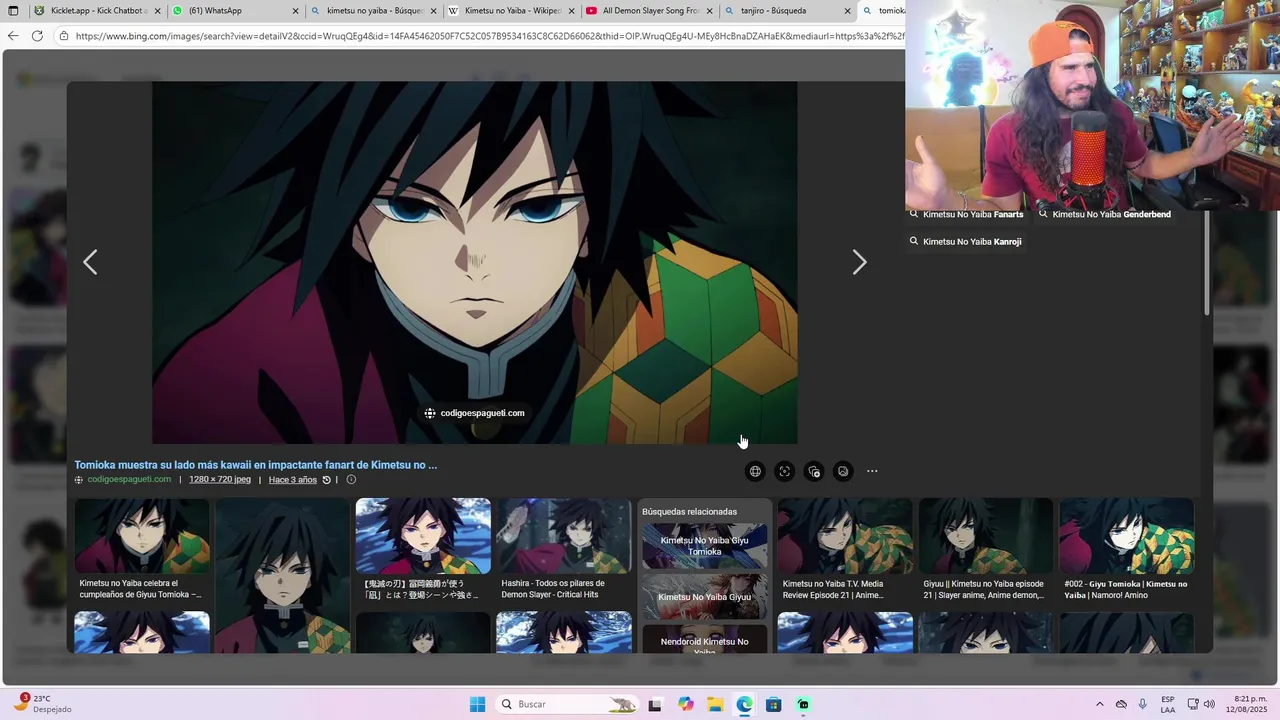Click the network icon in system tray
The height and width of the screenshot is (720, 1280).
pos(1193,704)
